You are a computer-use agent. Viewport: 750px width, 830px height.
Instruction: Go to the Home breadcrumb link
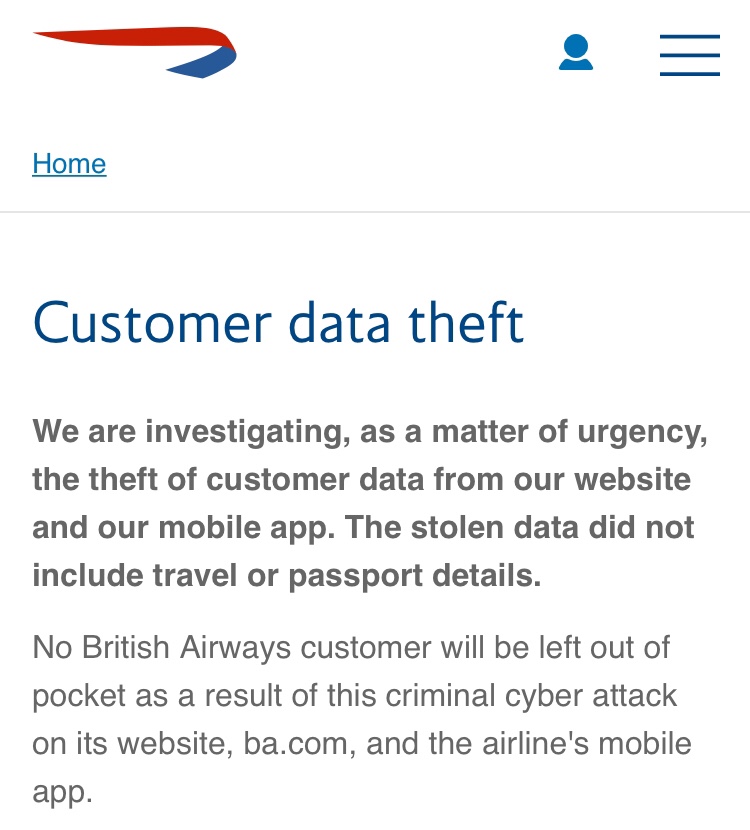(69, 163)
